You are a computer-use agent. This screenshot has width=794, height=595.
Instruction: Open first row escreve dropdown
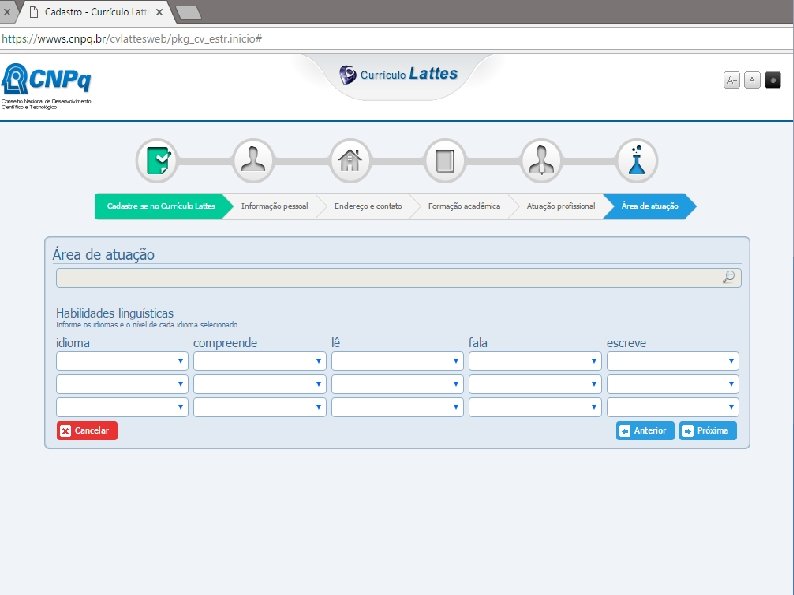click(673, 361)
